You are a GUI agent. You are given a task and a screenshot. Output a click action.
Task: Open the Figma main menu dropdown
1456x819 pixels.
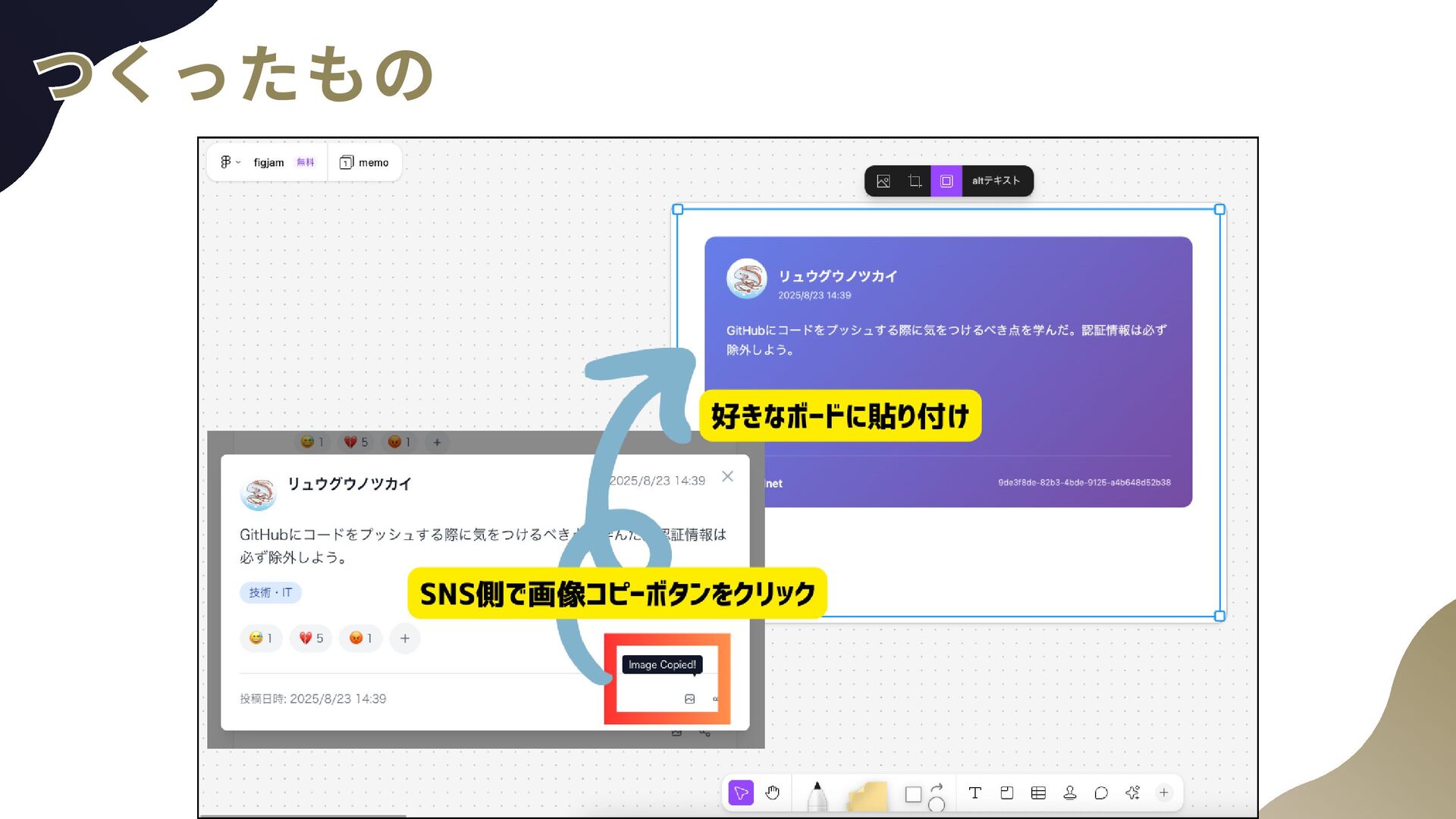[x=230, y=162]
